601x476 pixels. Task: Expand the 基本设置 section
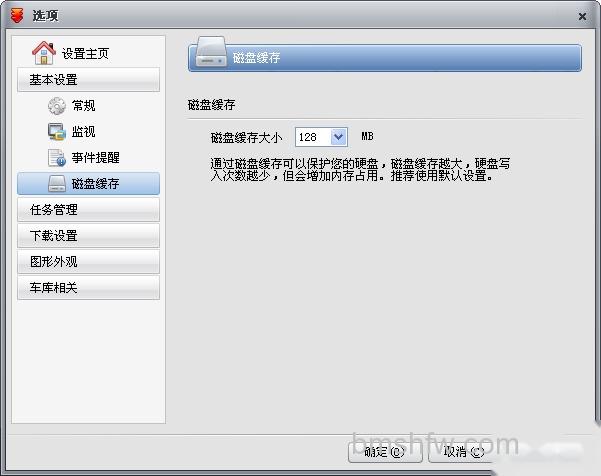pyautogui.click(x=89, y=80)
